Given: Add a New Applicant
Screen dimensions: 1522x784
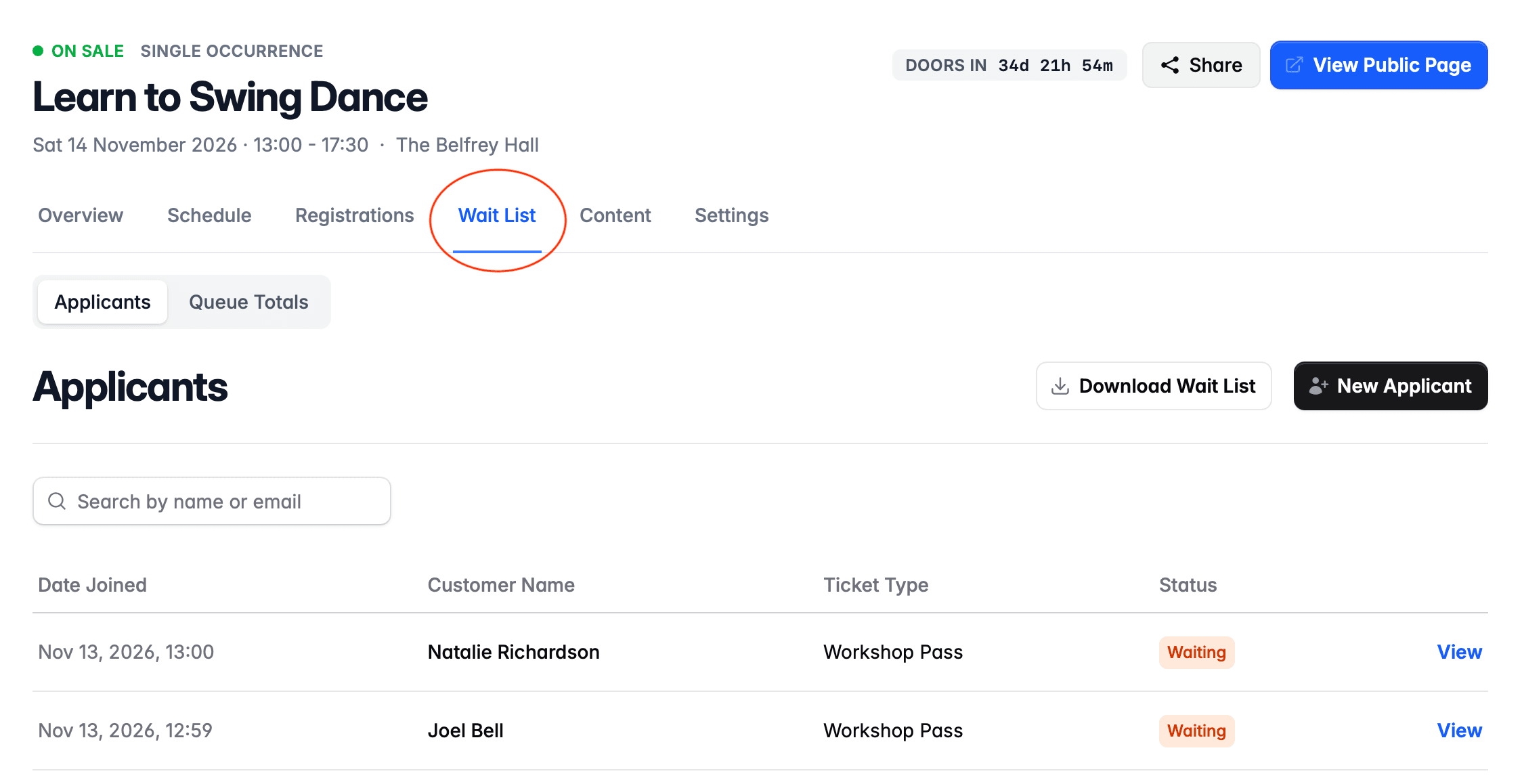Looking at the screenshot, I should [1391, 386].
